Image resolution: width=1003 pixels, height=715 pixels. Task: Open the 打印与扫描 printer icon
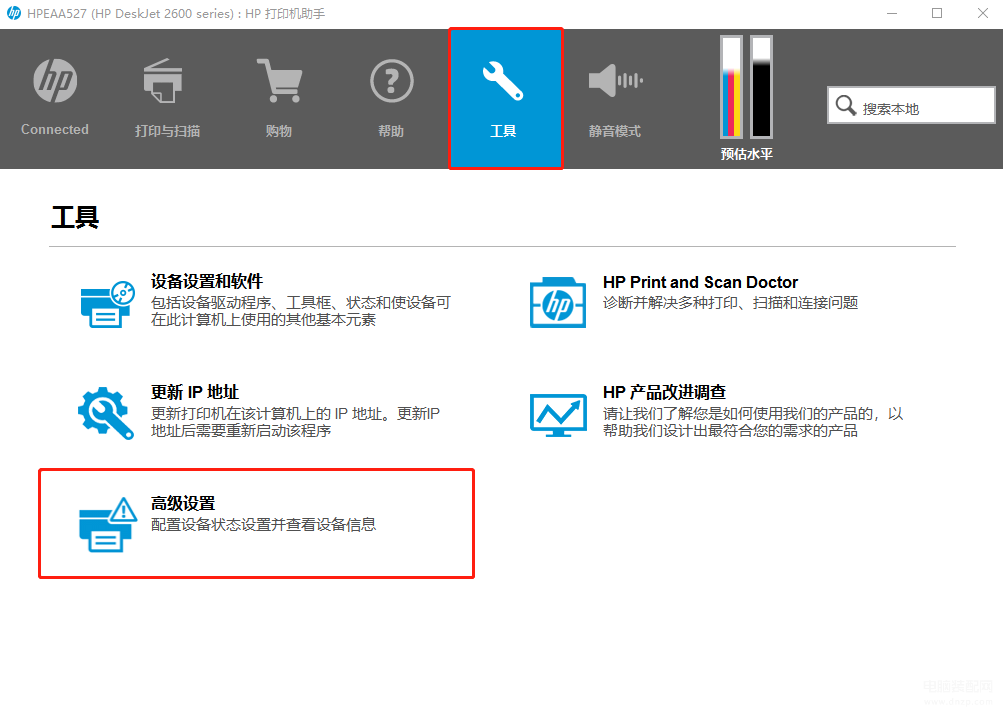[x=163, y=81]
